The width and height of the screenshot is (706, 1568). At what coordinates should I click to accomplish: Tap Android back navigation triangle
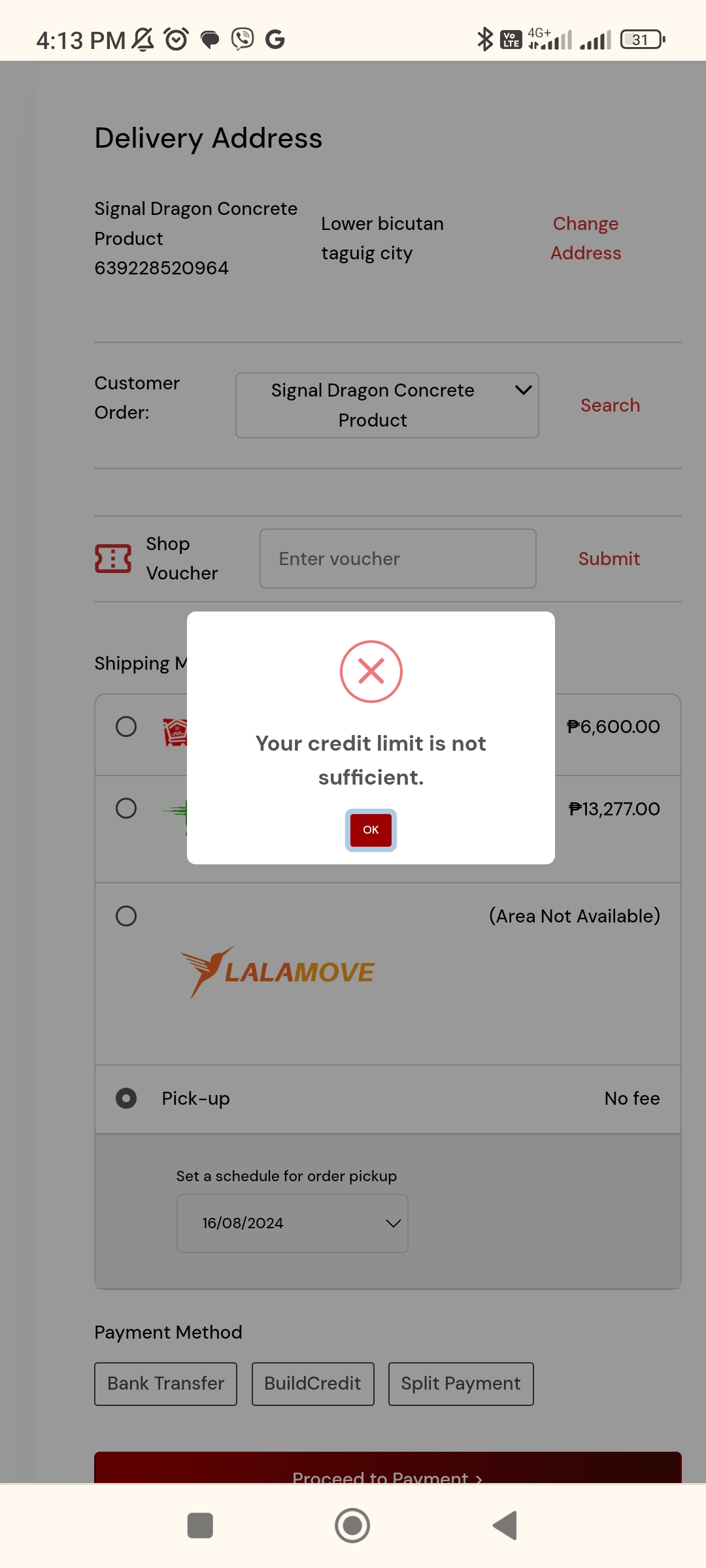(505, 1526)
